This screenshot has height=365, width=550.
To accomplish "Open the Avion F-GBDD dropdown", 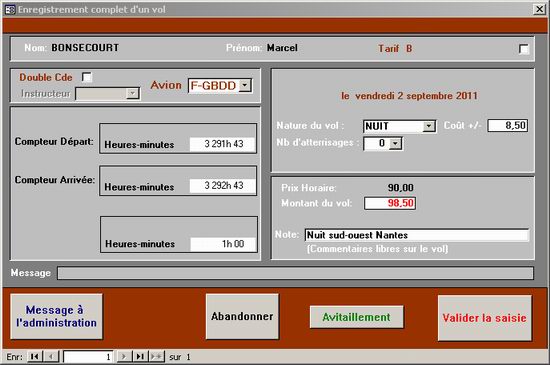I will tap(245, 85).
